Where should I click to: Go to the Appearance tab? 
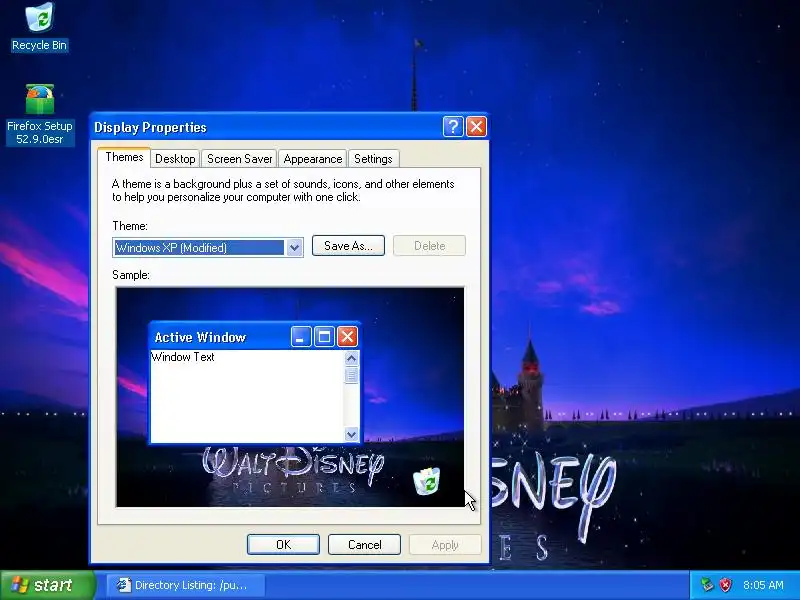[313, 159]
